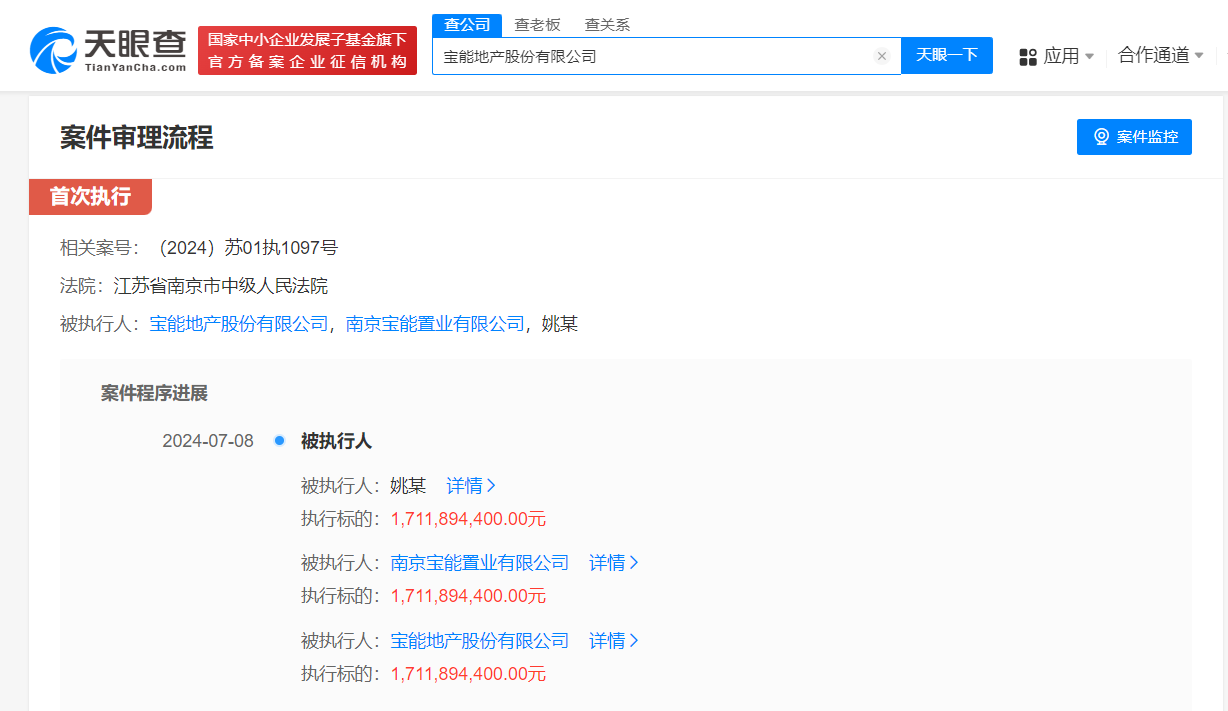Viewport: 1228px width, 711px height.
Task: Click the red official credit agency banner
Action: point(307,51)
